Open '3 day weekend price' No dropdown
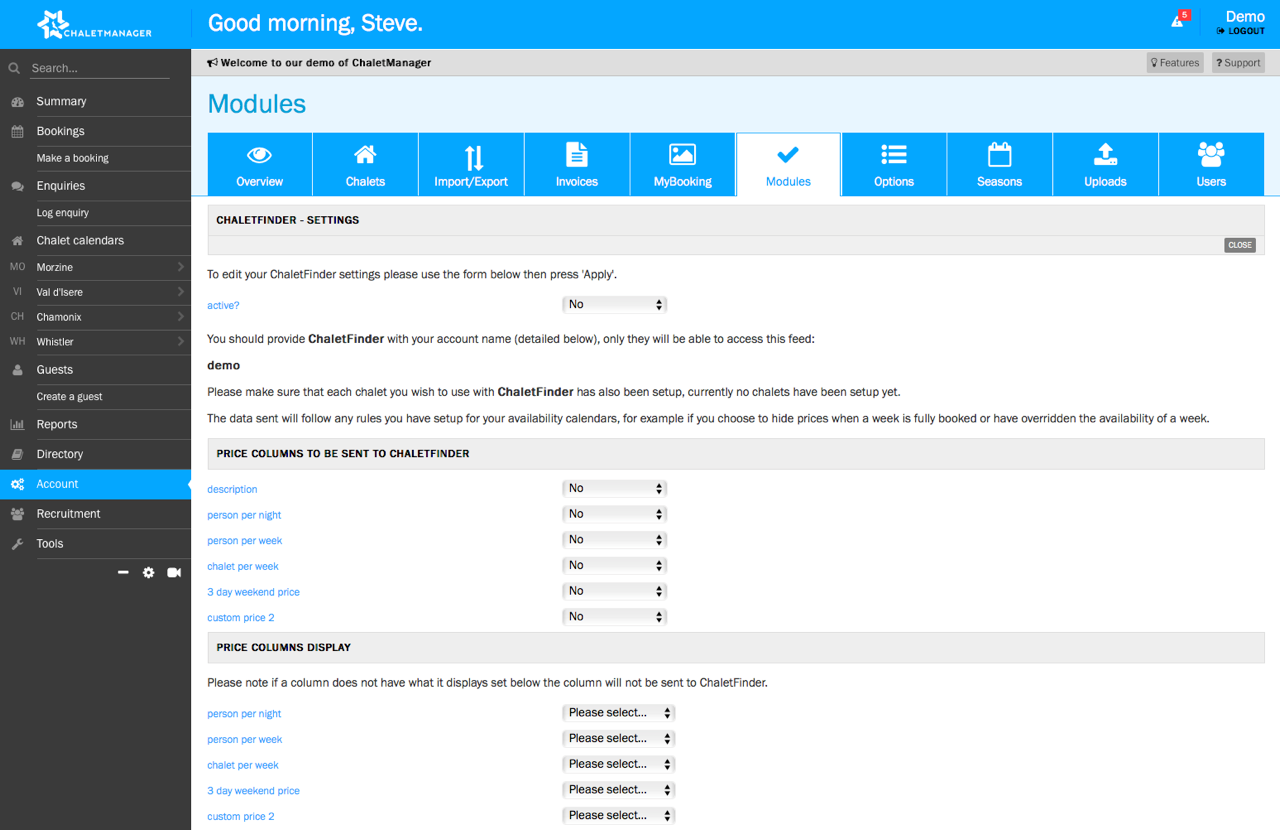 [614, 592]
